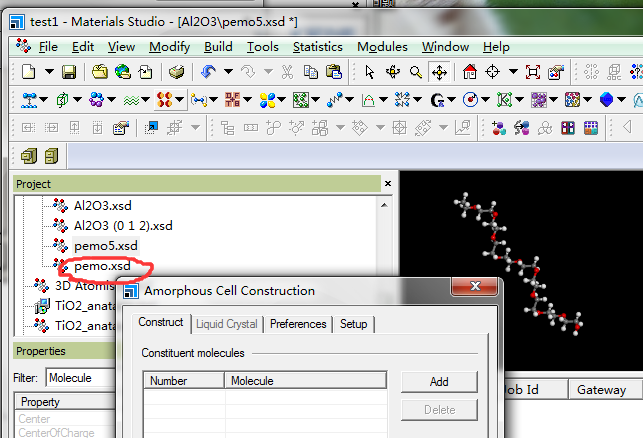Open the Edit menu

pos(83,47)
